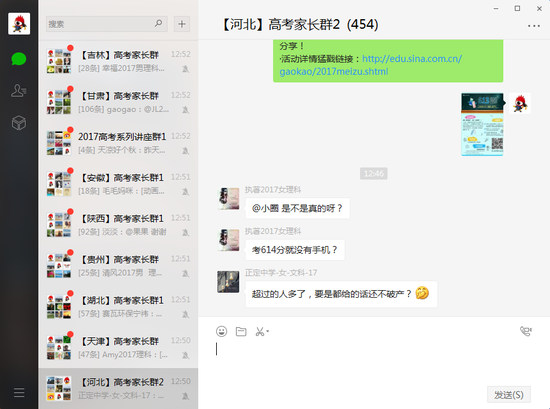
Task: Click the profile avatar at sidebar top
Action: (19, 24)
